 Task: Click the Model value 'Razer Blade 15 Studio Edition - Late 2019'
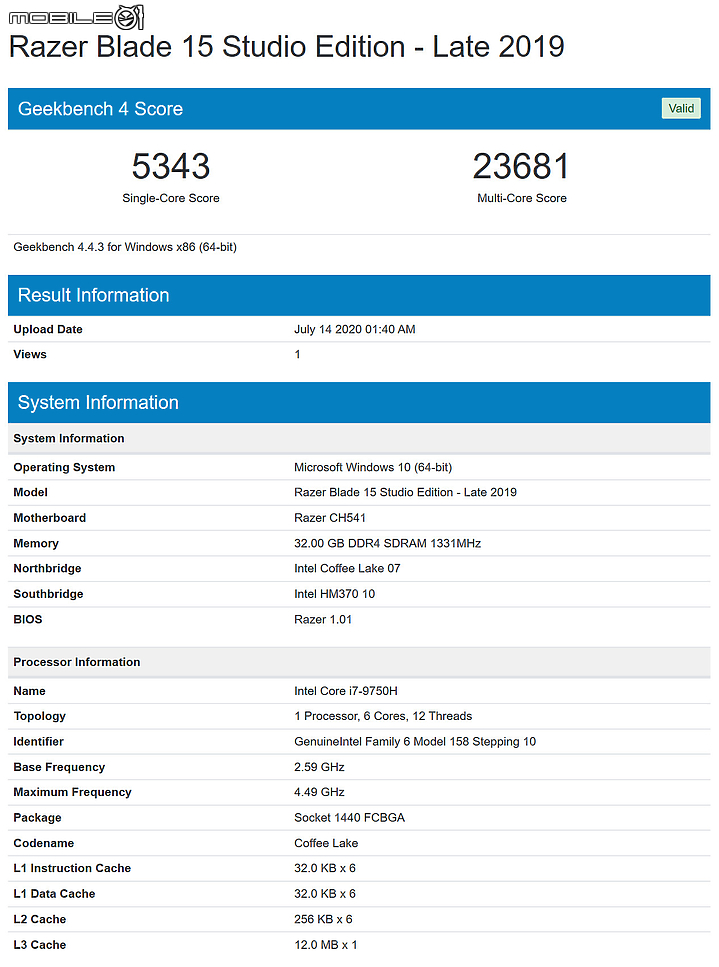click(405, 492)
